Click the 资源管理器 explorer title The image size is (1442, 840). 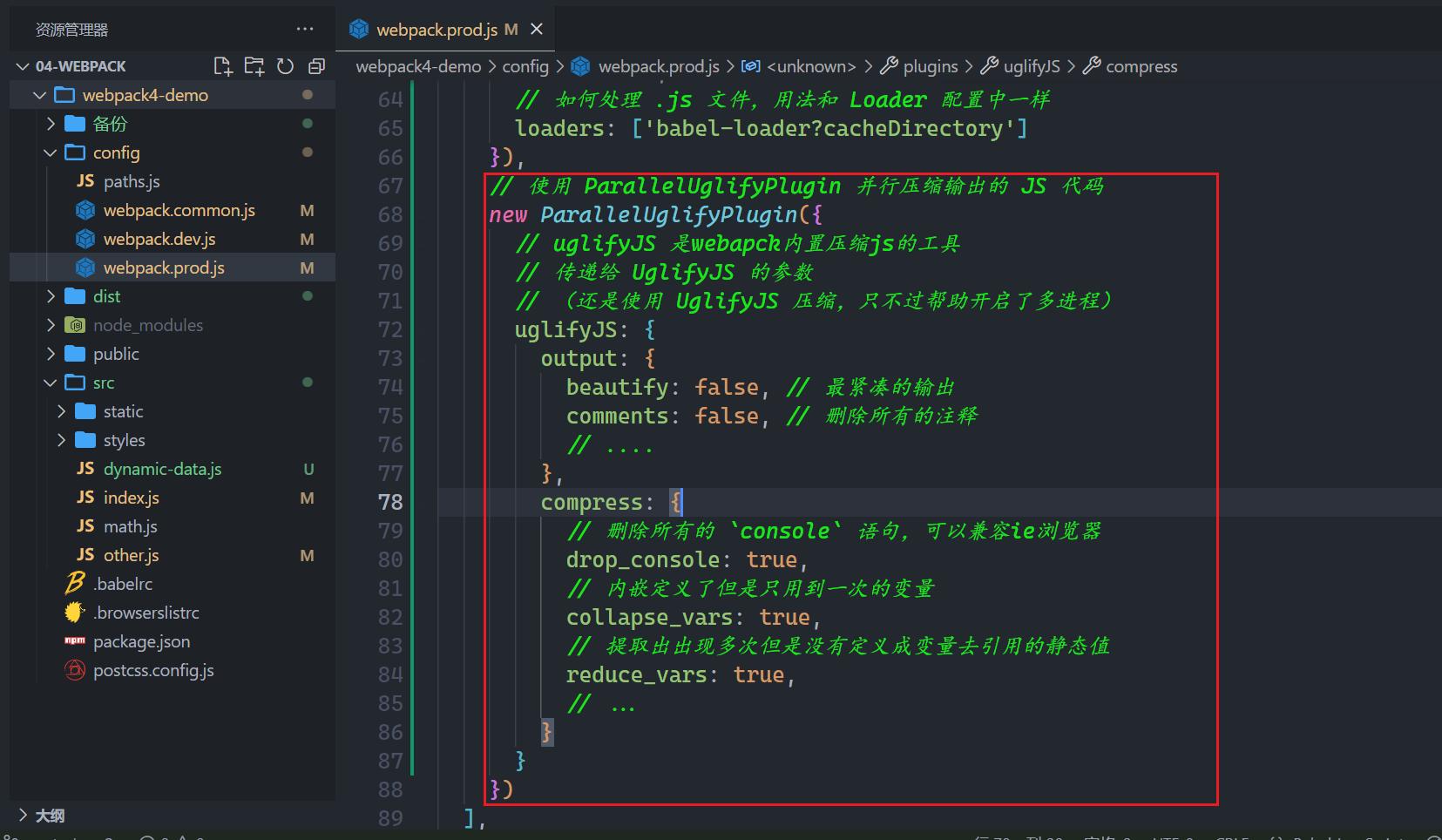pyautogui.click(x=71, y=30)
